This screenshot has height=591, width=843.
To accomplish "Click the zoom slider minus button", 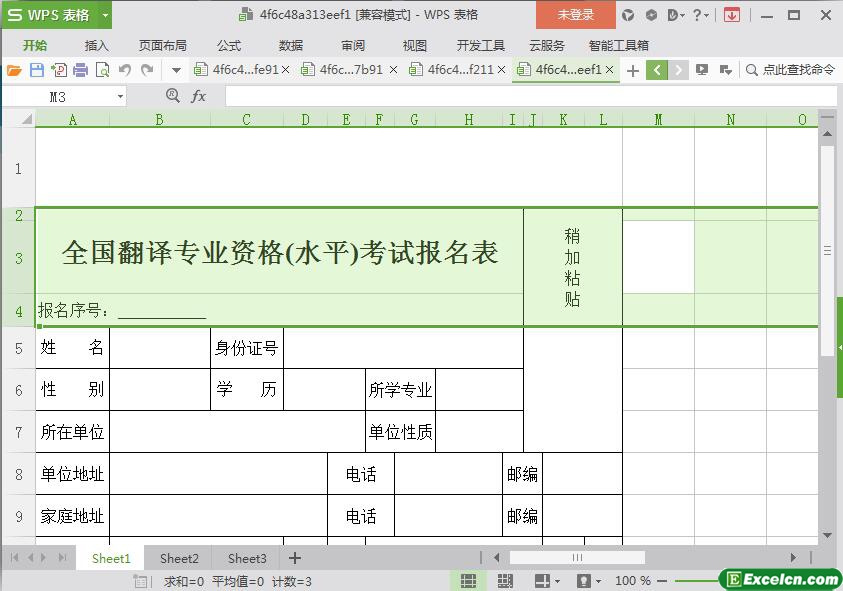I will tap(662, 581).
